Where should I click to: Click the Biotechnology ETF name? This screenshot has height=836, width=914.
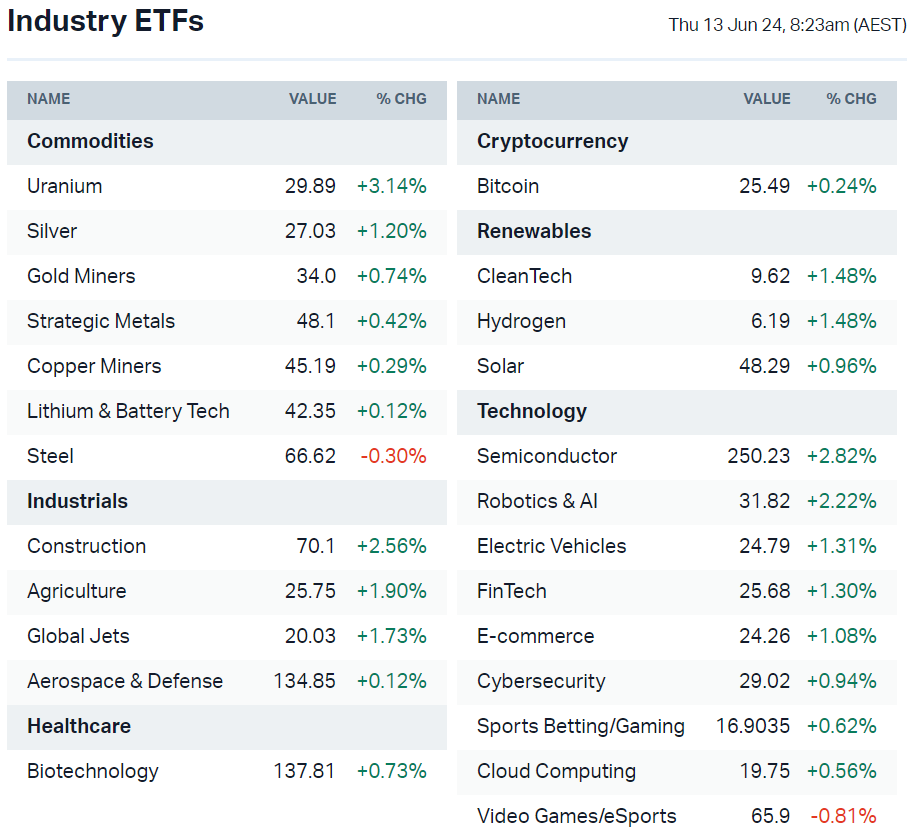coord(93,771)
